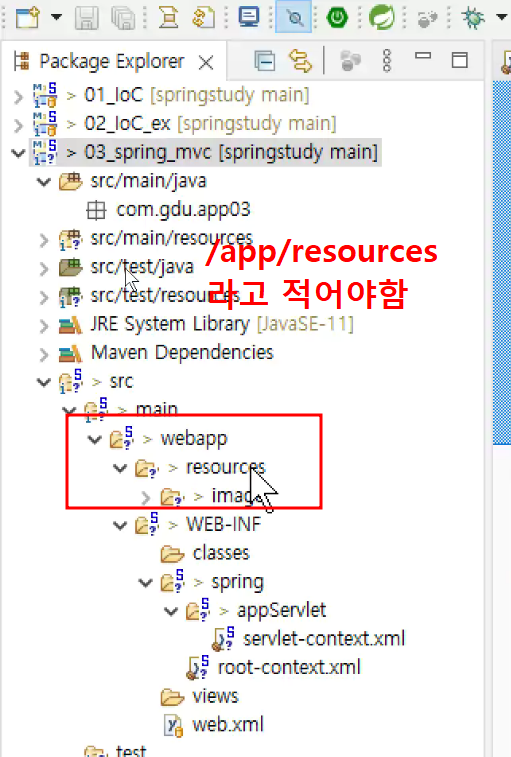
Task: Open Package Explorer View Menu three dots
Action: pyautogui.click(x=387, y=61)
